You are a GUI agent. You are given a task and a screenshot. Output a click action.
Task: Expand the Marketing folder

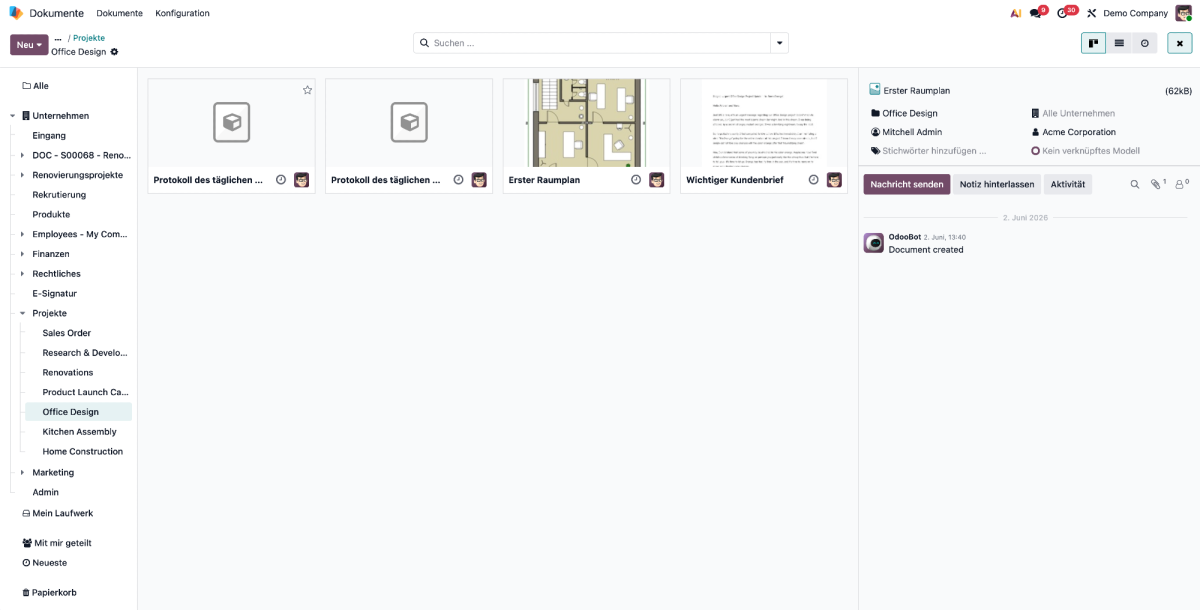[23, 472]
